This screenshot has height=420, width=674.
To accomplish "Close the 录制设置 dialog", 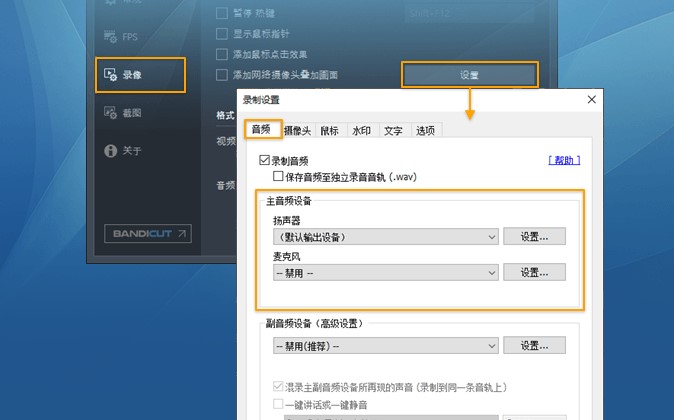I will 591,100.
